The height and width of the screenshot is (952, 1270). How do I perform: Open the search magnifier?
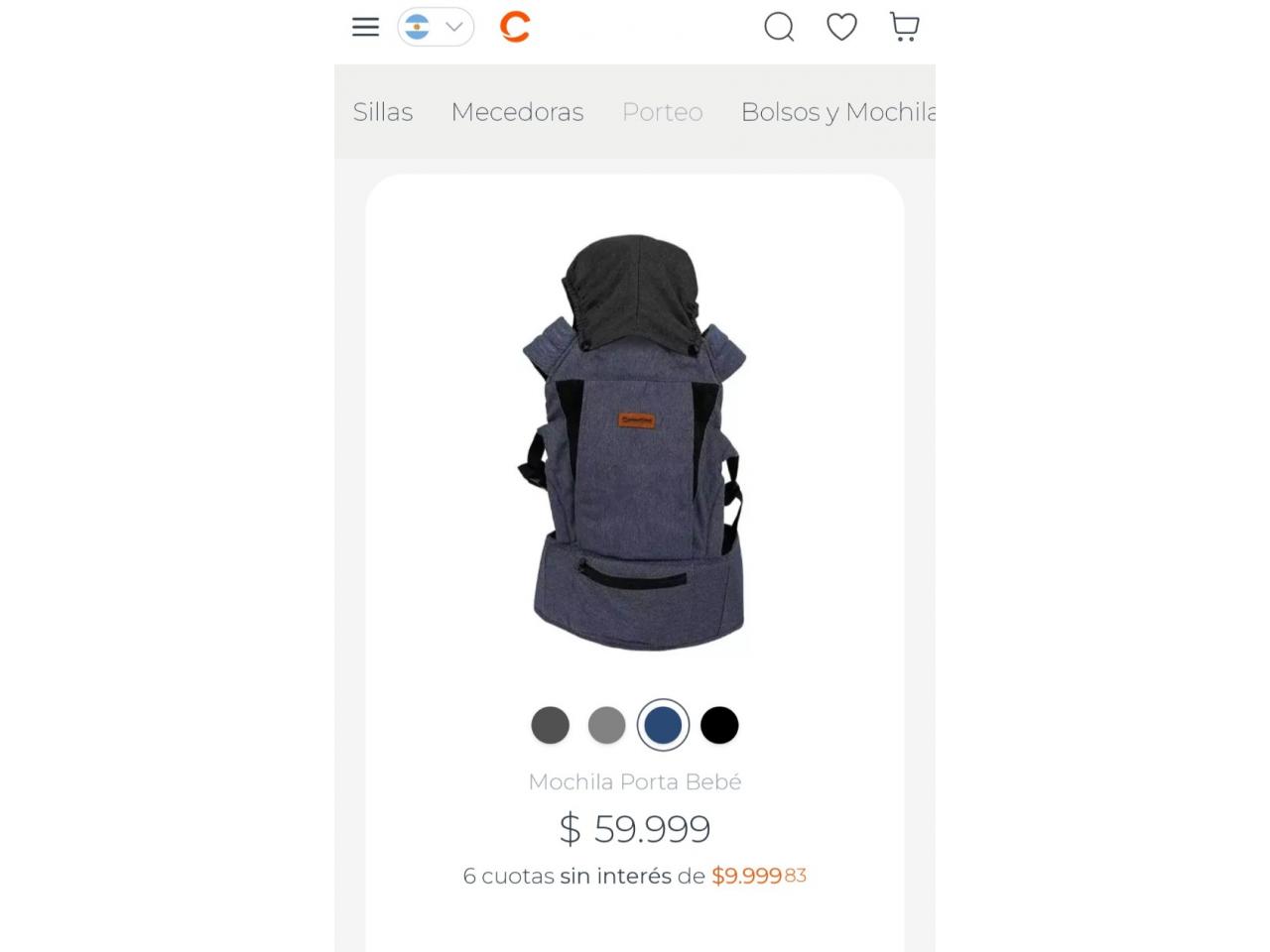click(x=779, y=27)
